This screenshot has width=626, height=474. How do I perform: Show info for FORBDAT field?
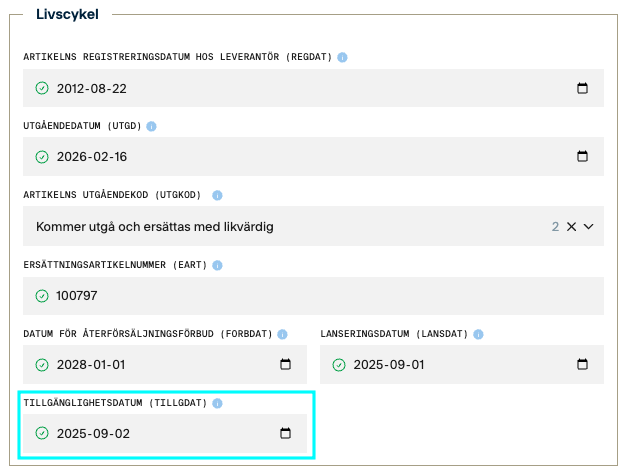coord(283,334)
